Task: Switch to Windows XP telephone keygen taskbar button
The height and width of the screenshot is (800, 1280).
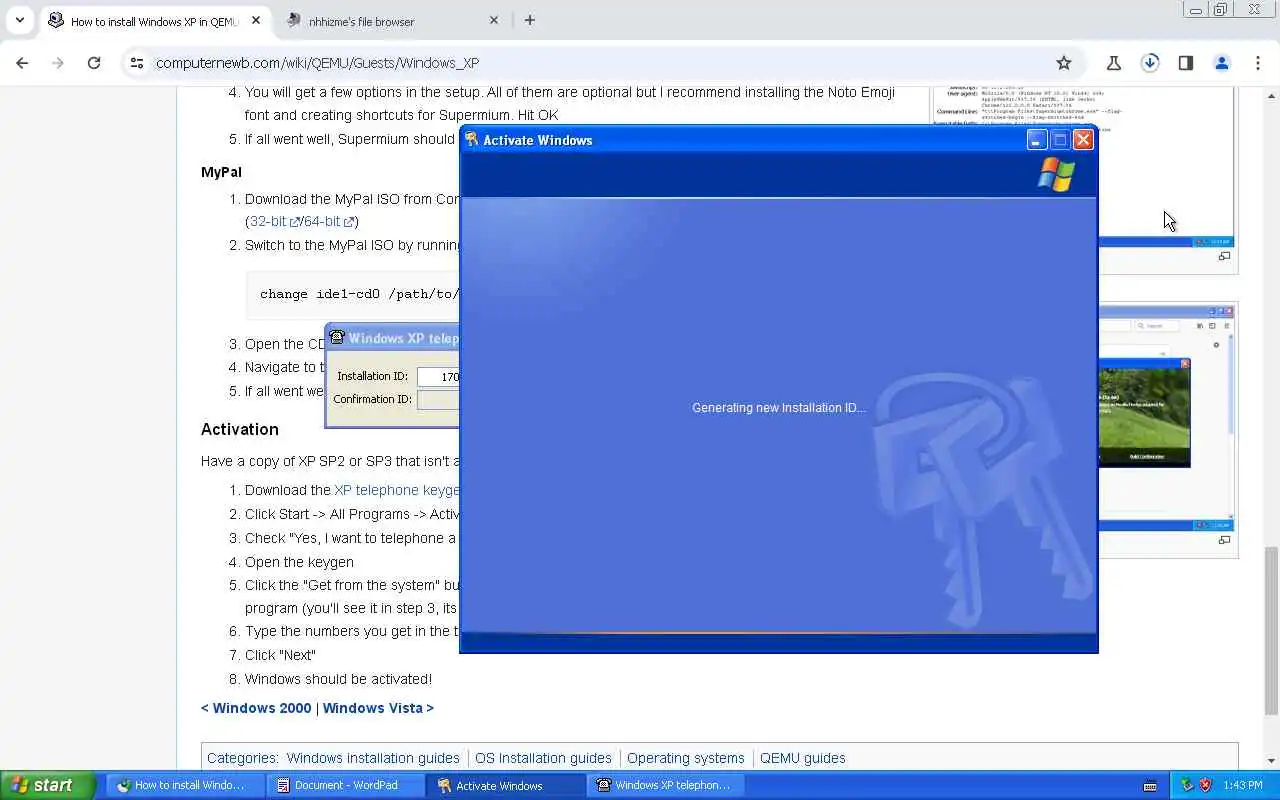Action: point(667,785)
